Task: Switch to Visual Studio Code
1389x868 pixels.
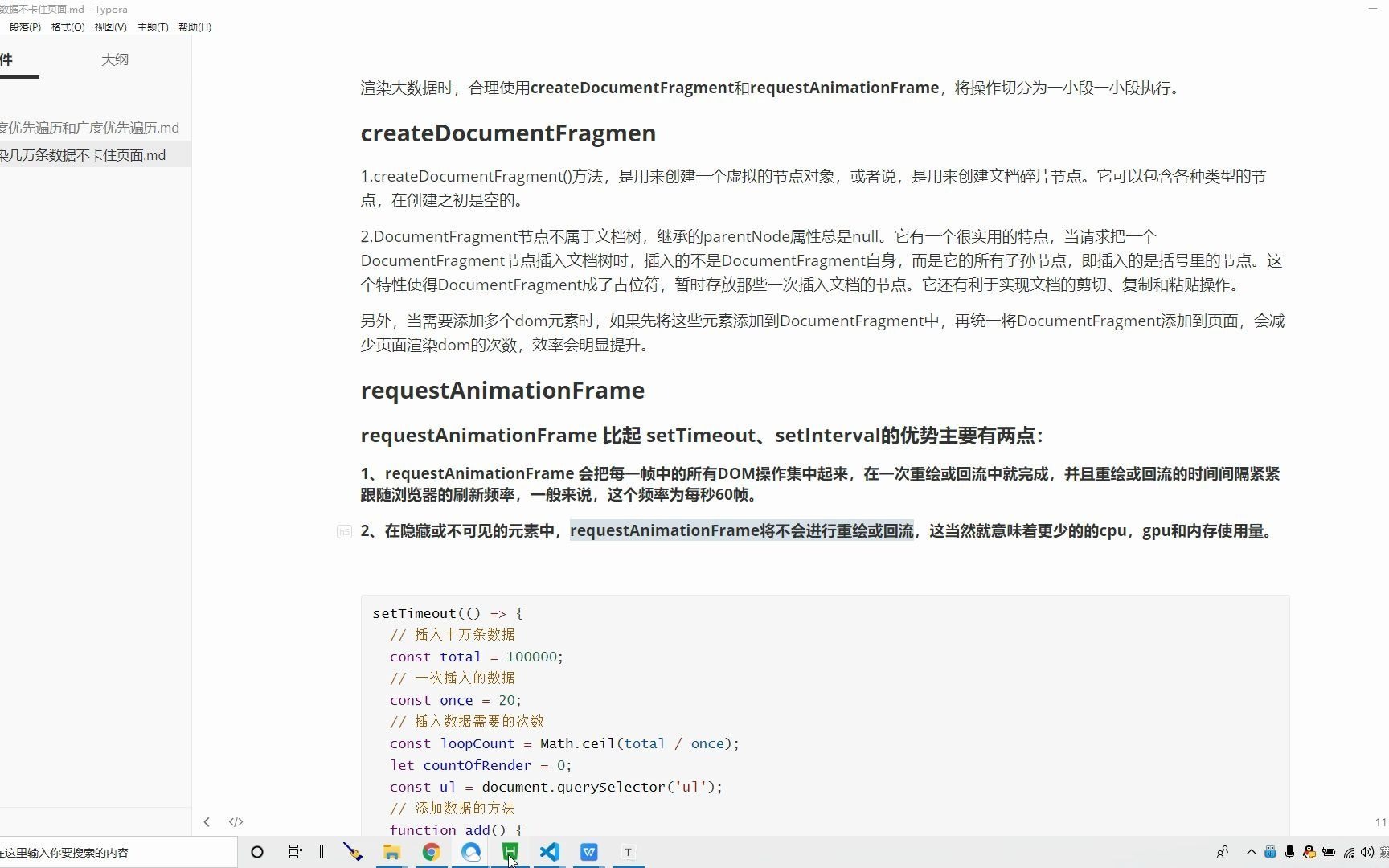Action: [550, 852]
